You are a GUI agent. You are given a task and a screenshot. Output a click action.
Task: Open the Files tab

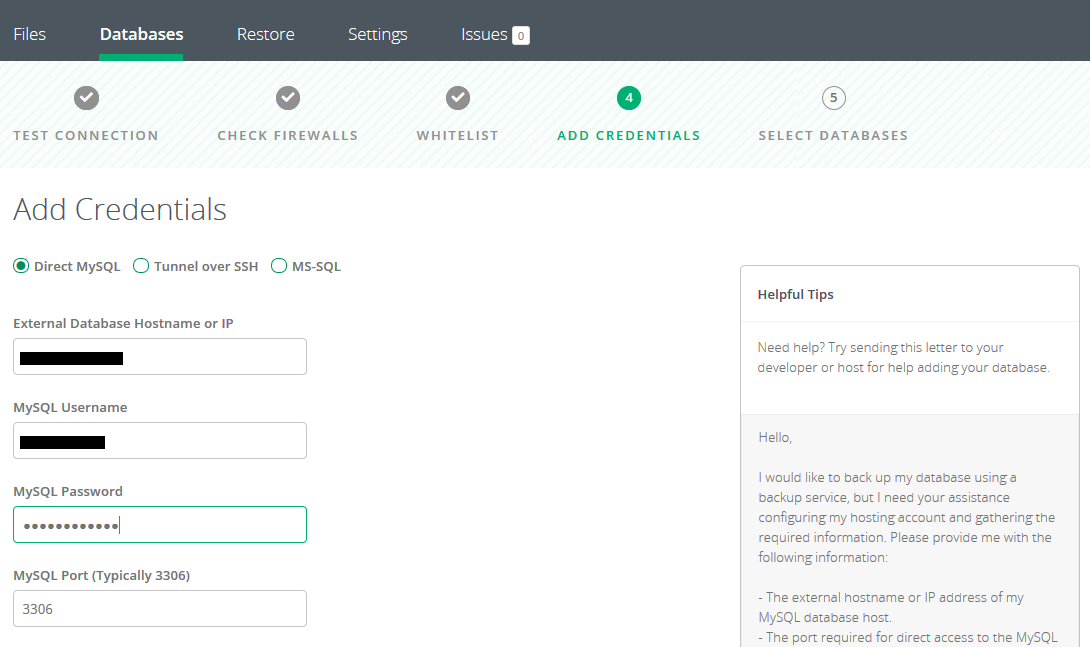(30, 34)
